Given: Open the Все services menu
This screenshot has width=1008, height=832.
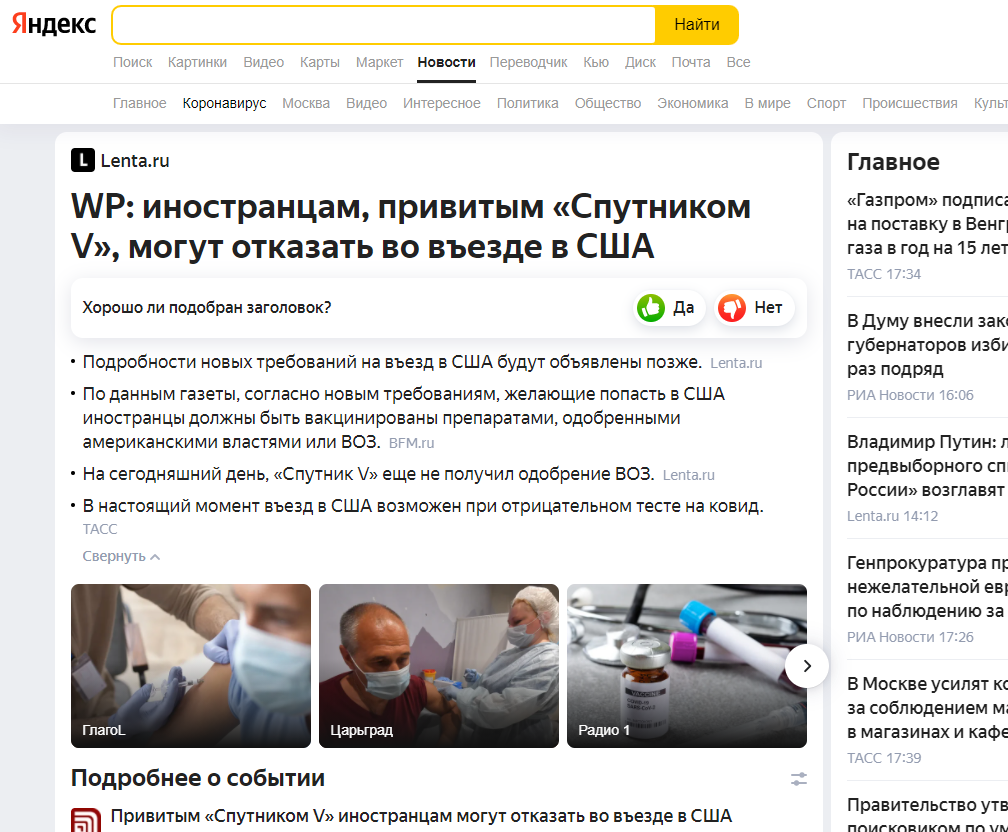Looking at the screenshot, I should (x=738, y=62).
